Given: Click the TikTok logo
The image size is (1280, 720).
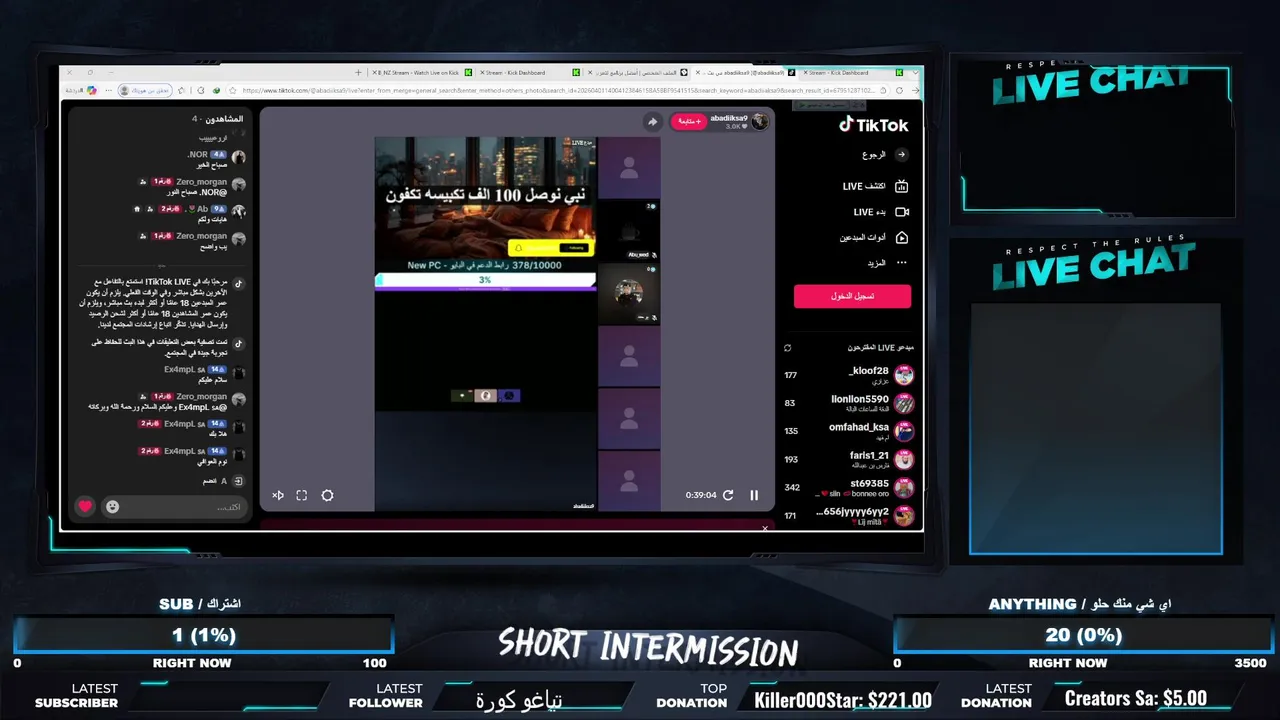Looking at the screenshot, I should click(x=873, y=125).
